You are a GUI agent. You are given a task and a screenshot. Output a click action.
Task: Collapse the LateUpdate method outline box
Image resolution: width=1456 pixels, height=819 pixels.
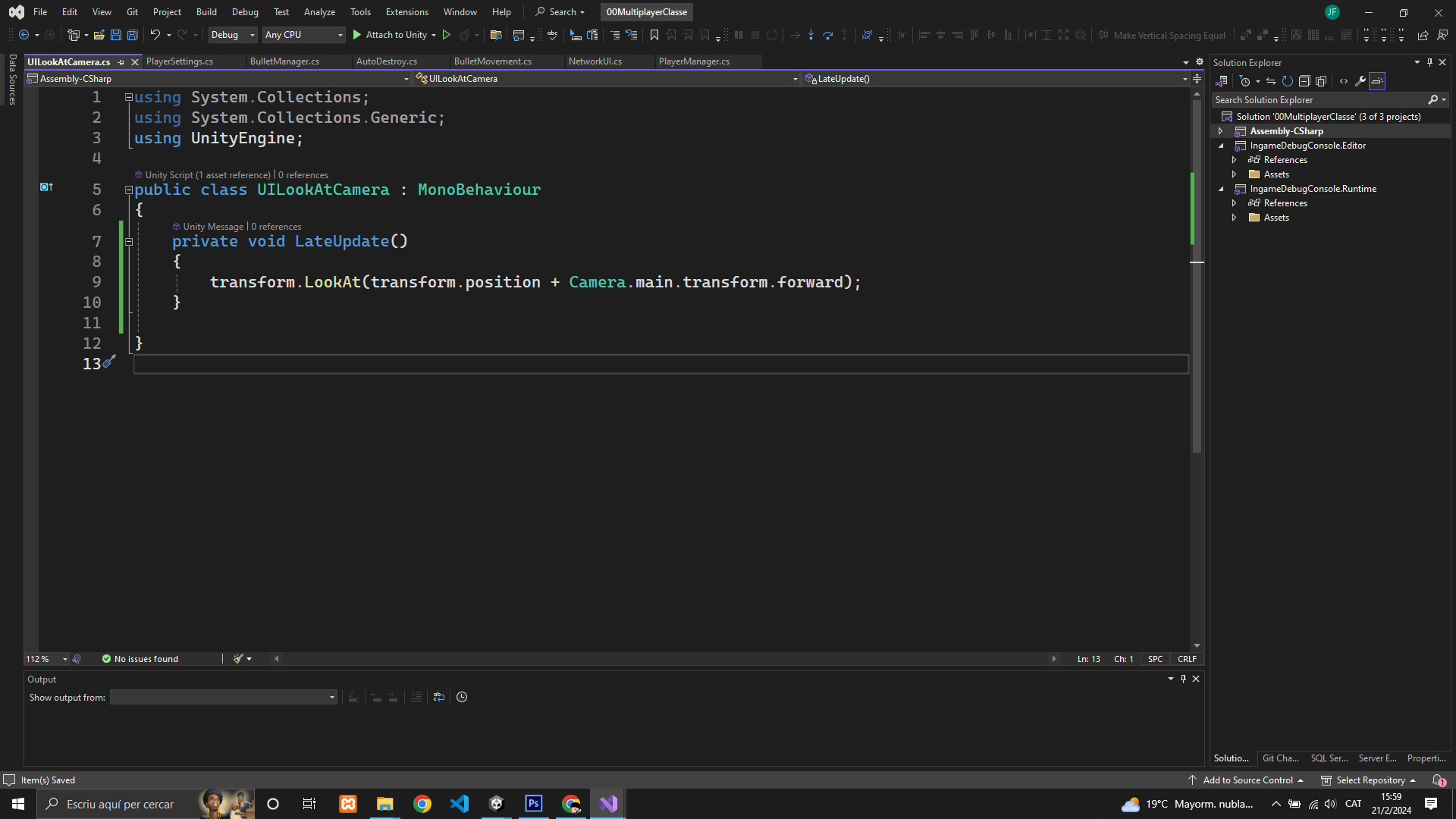[x=129, y=242]
